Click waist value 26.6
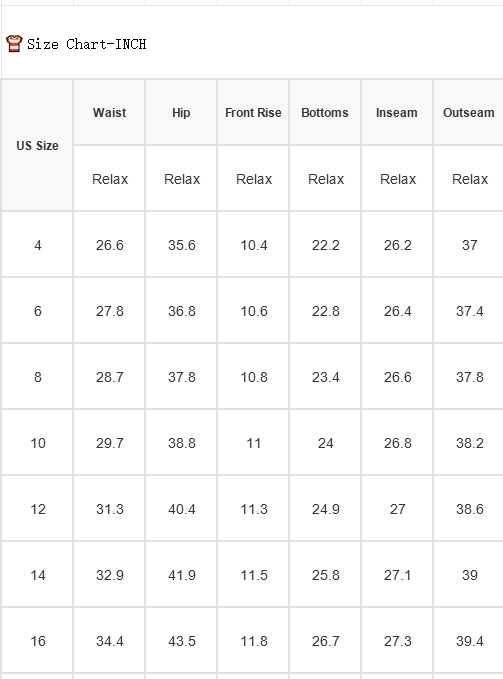503x679 pixels. click(110, 245)
